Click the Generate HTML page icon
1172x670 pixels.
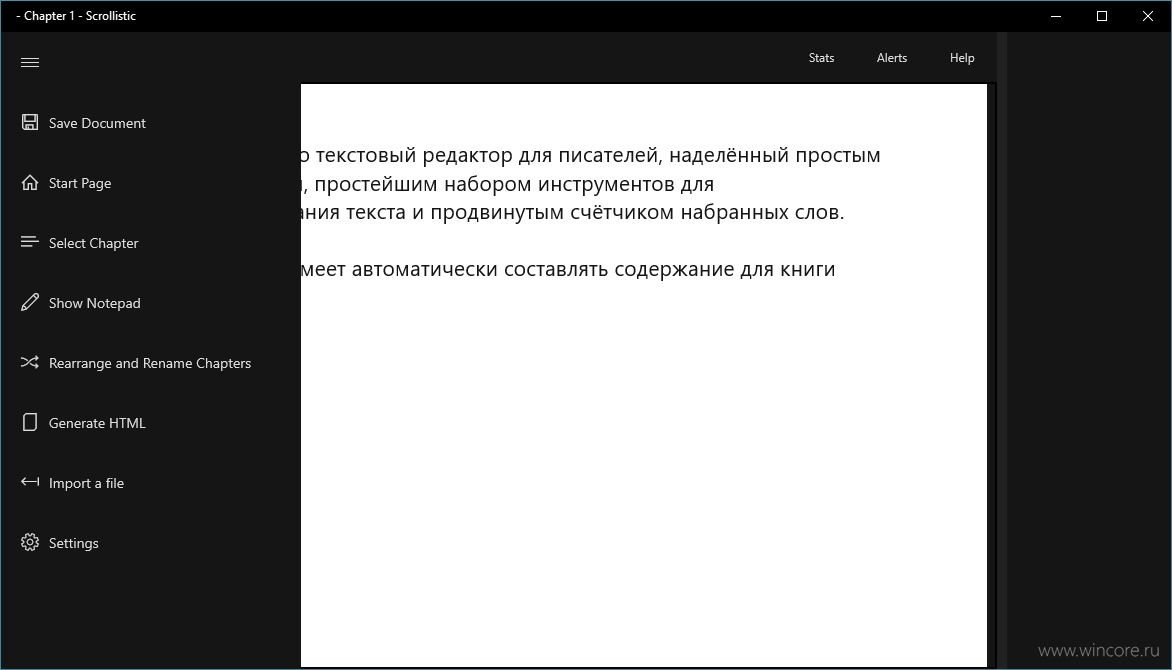pyautogui.click(x=30, y=422)
